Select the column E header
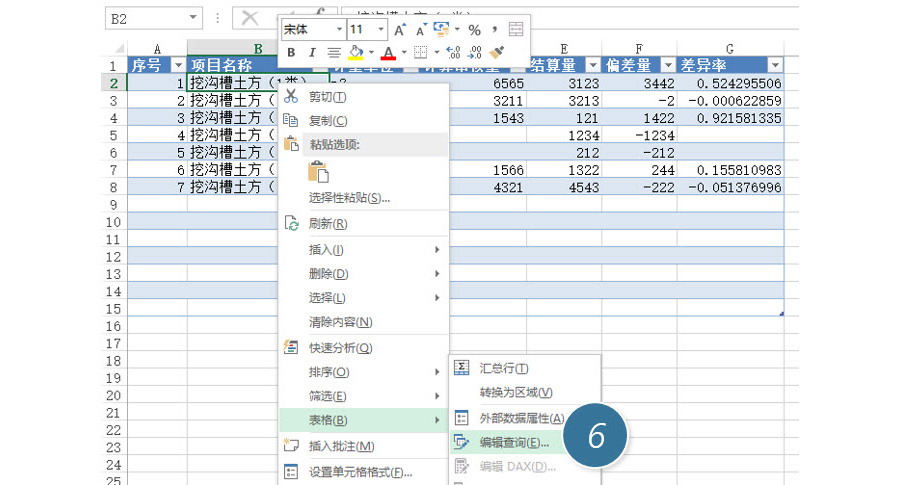The image size is (900, 485). pyautogui.click(x=564, y=49)
